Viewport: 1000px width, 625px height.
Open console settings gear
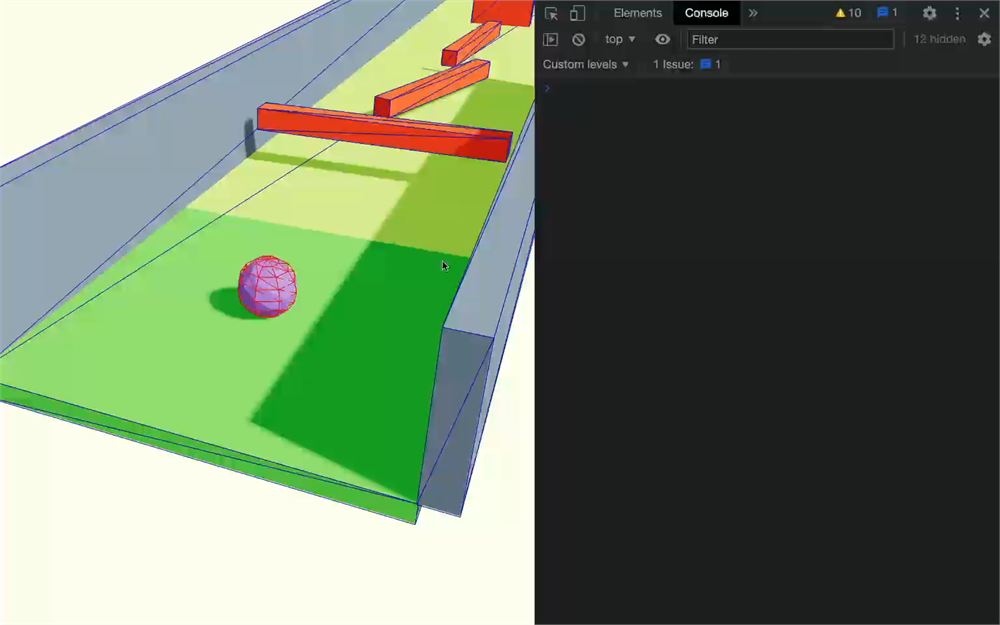click(984, 39)
